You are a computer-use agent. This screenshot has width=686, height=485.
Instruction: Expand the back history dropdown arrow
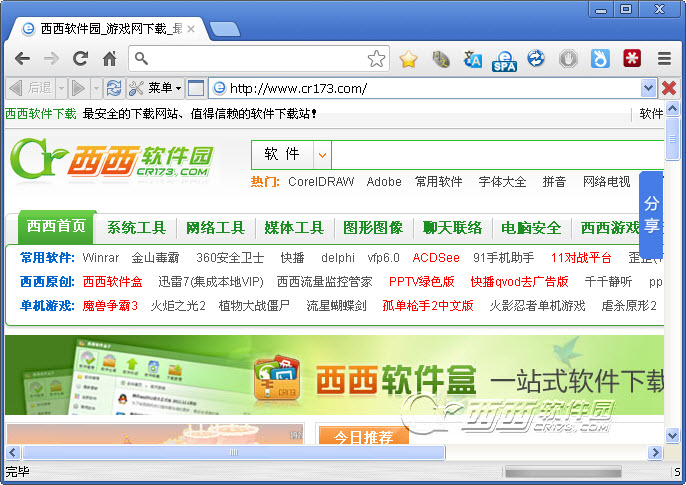61,88
